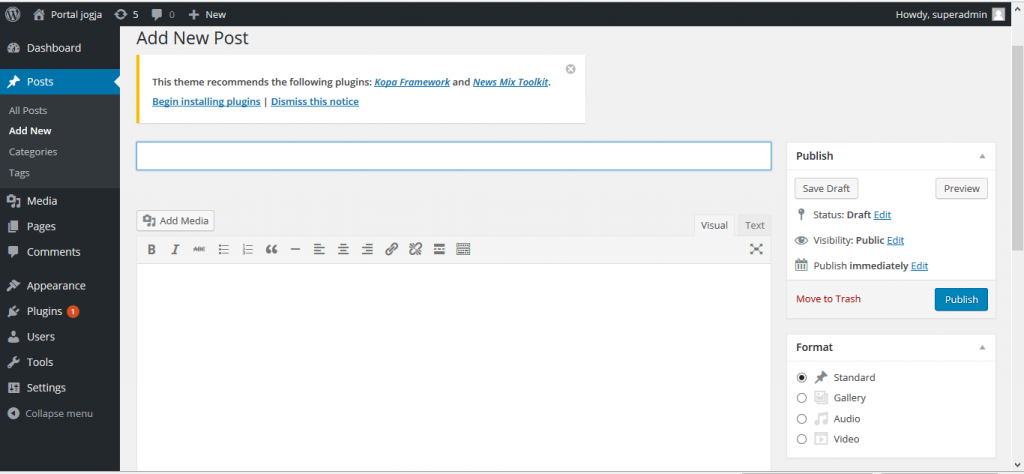Switch to the Text editor tab

tap(754, 225)
